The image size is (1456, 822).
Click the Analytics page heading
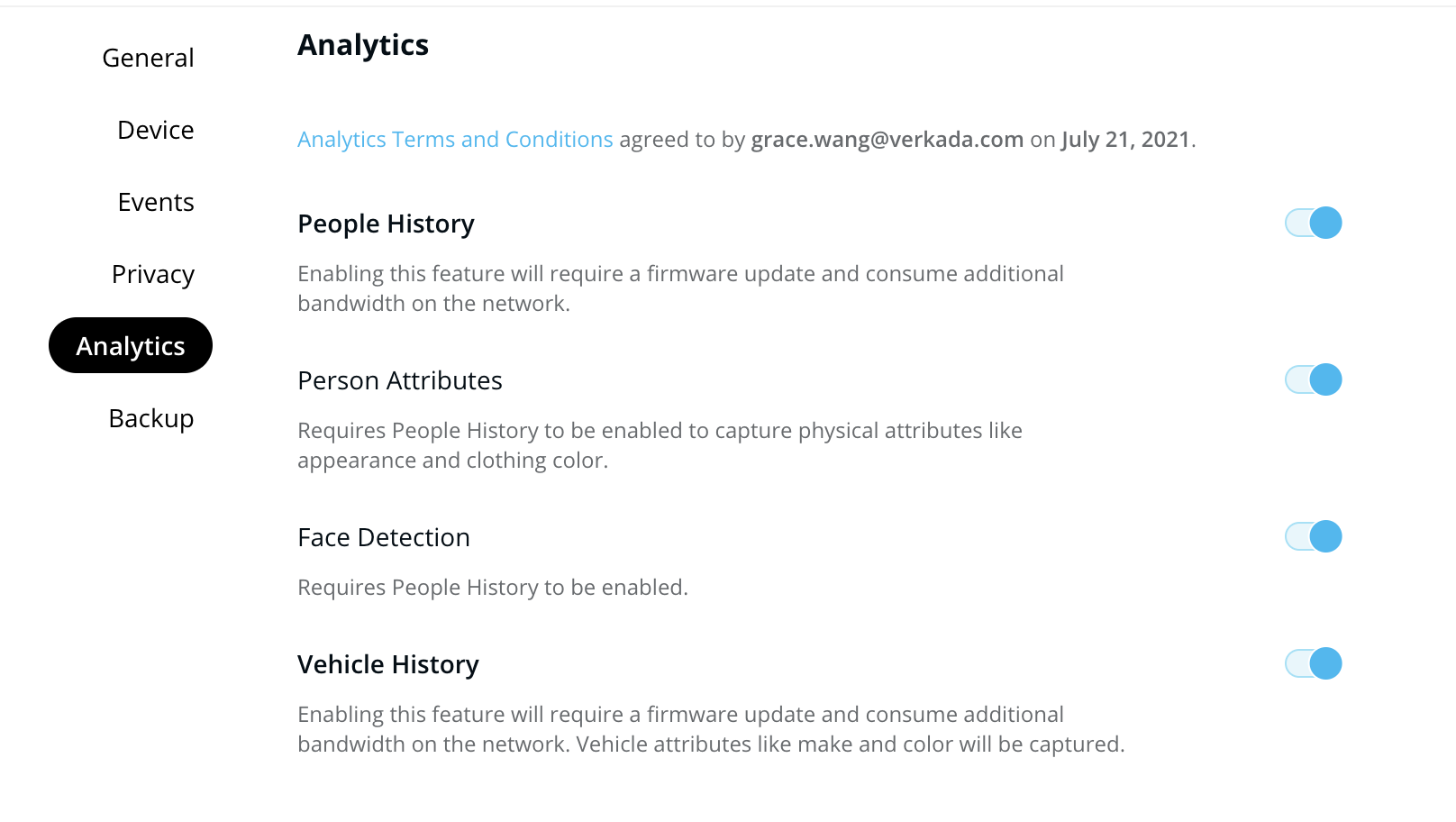(x=363, y=45)
